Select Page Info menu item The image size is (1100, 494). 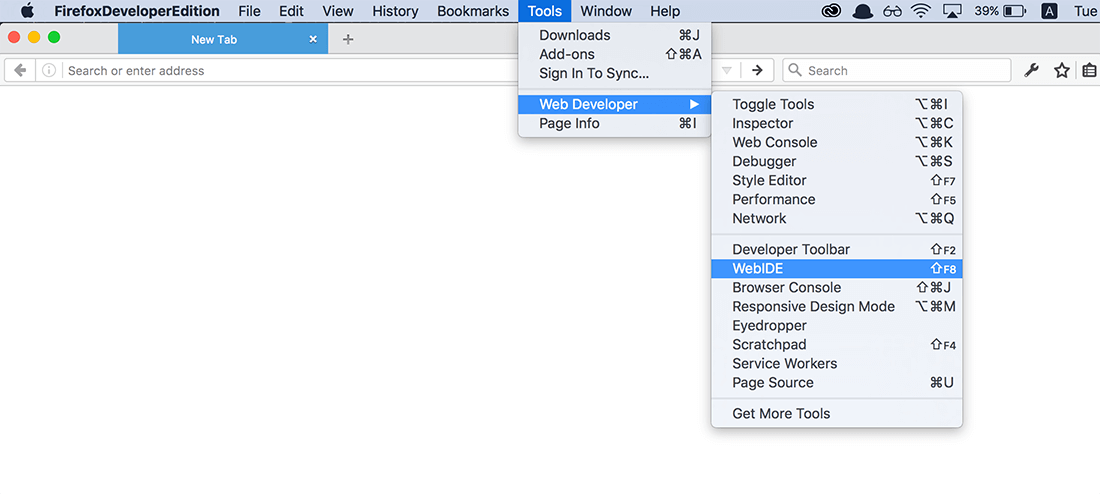tap(615, 124)
